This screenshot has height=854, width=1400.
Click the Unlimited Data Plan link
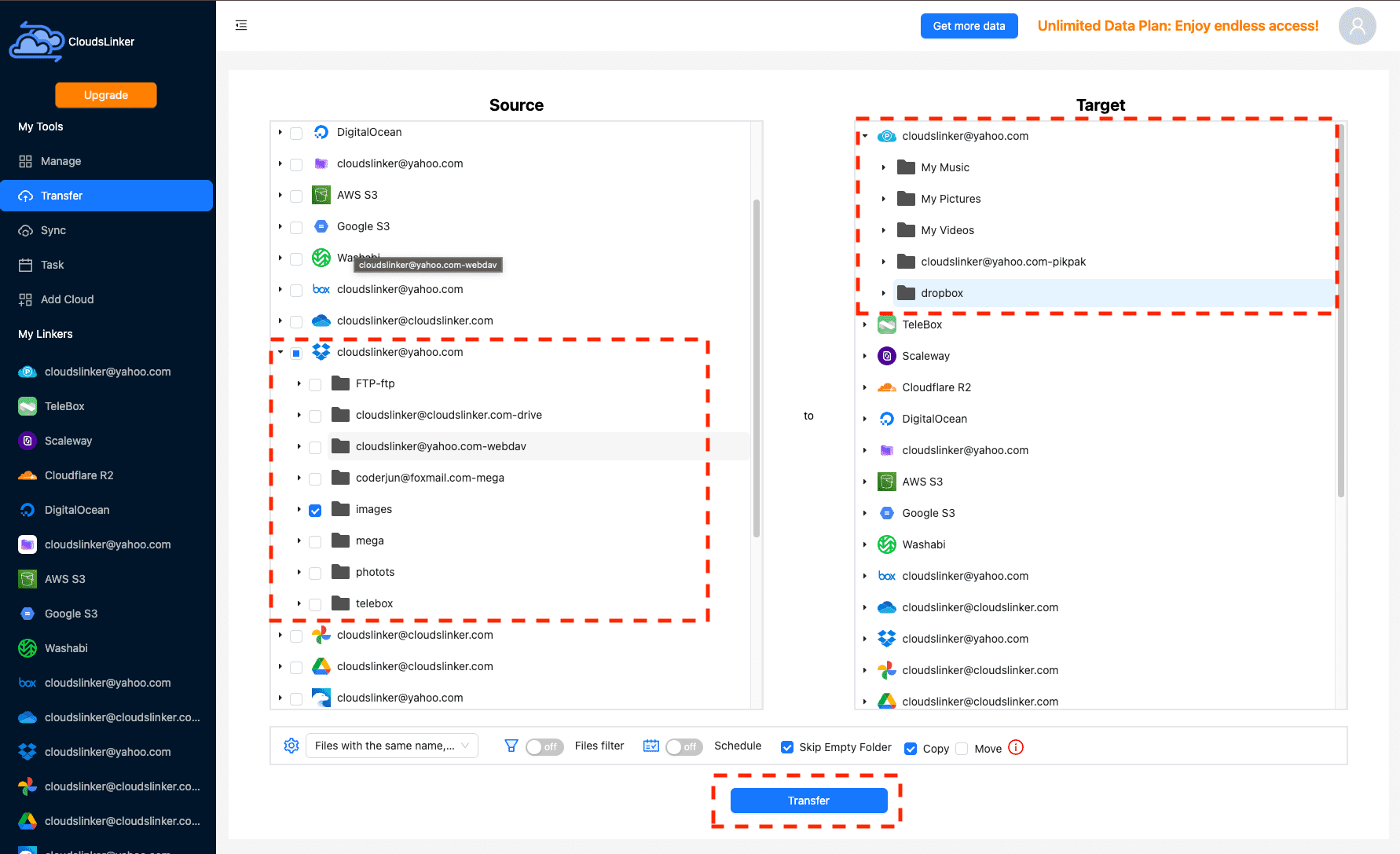tap(1178, 26)
